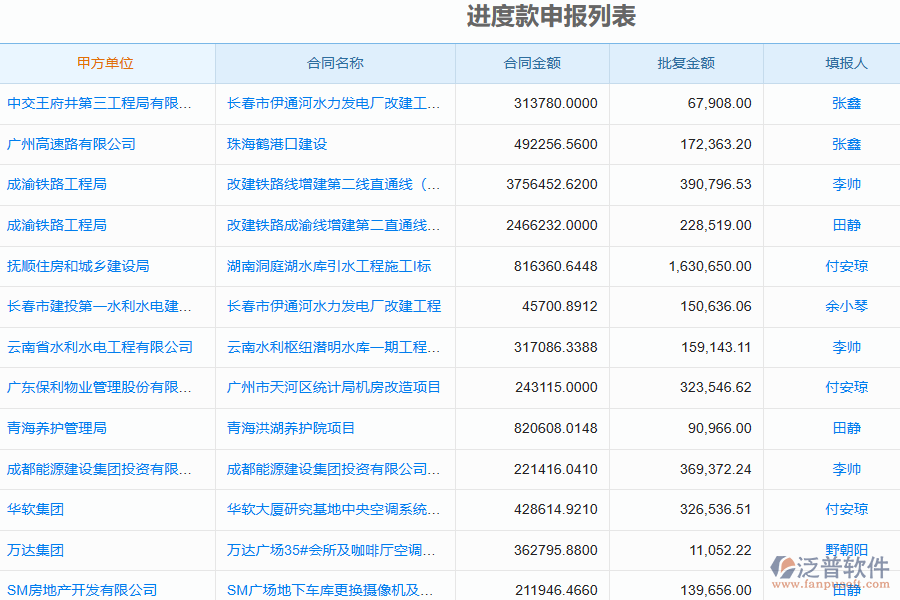This screenshot has width=900, height=600.
Task: Click the 合同名称 column header
Action: coord(336,63)
